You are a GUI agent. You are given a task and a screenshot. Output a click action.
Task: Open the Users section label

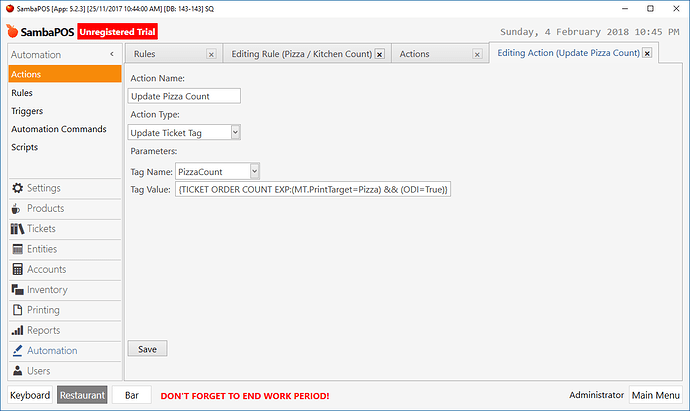coord(39,371)
